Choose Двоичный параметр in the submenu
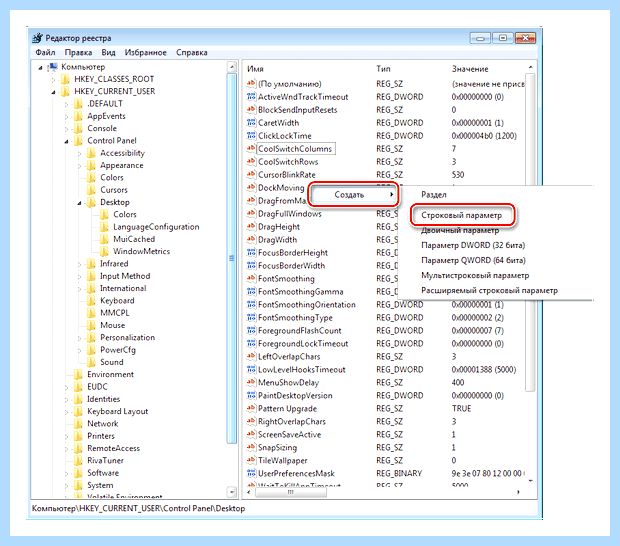The width and height of the screenshot is (620, 546). pyautogui.click(x=460, y=230)
